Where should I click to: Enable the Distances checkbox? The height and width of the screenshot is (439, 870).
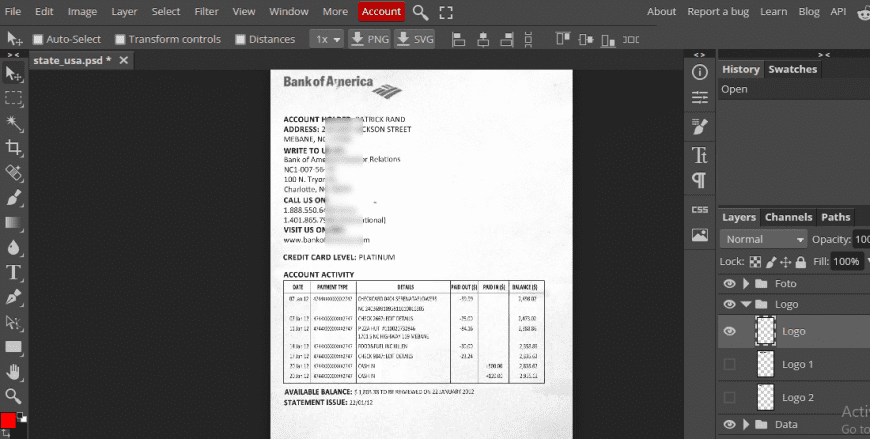(x=240, y=39)
